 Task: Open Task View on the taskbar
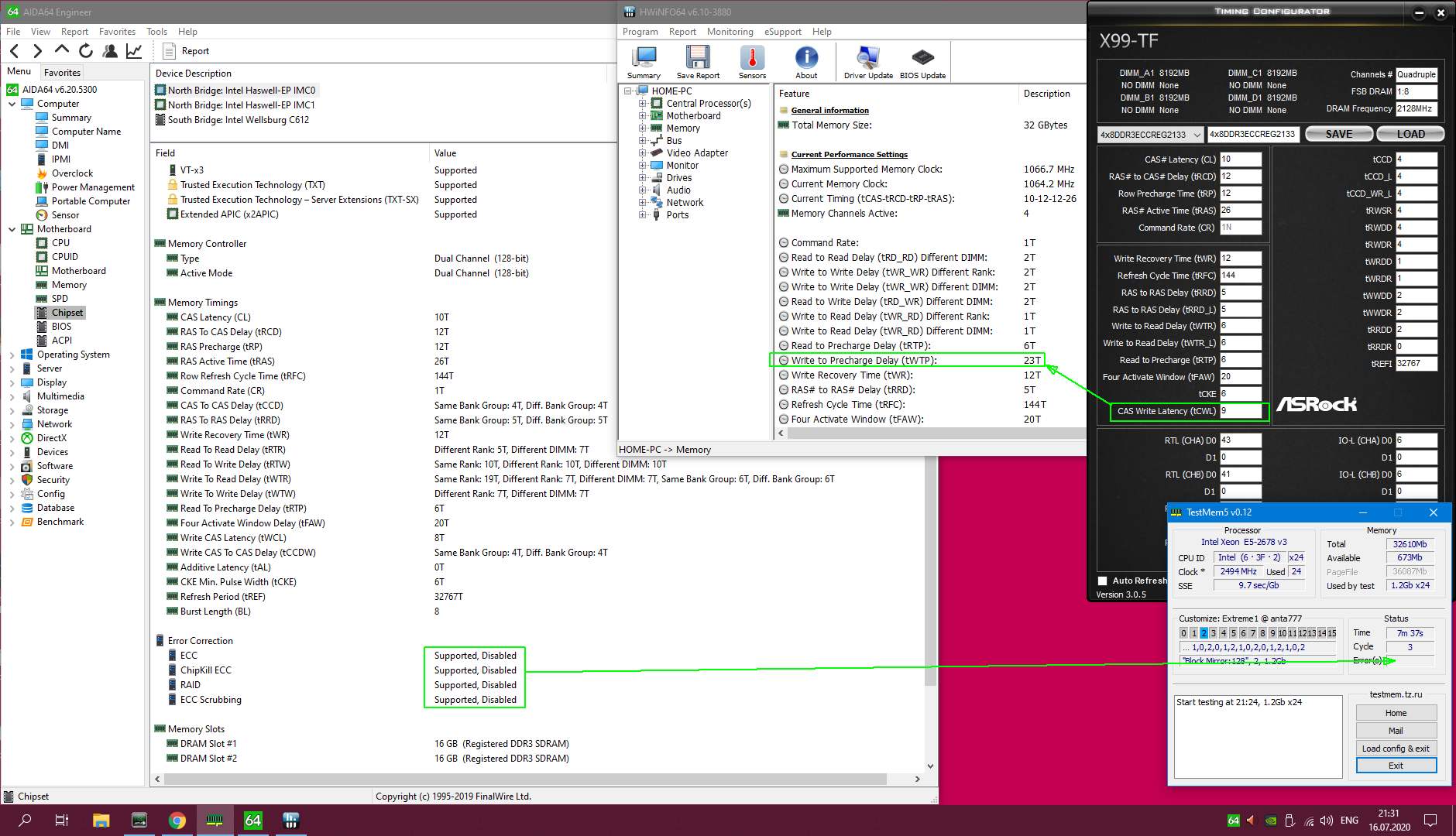(62, 821)
